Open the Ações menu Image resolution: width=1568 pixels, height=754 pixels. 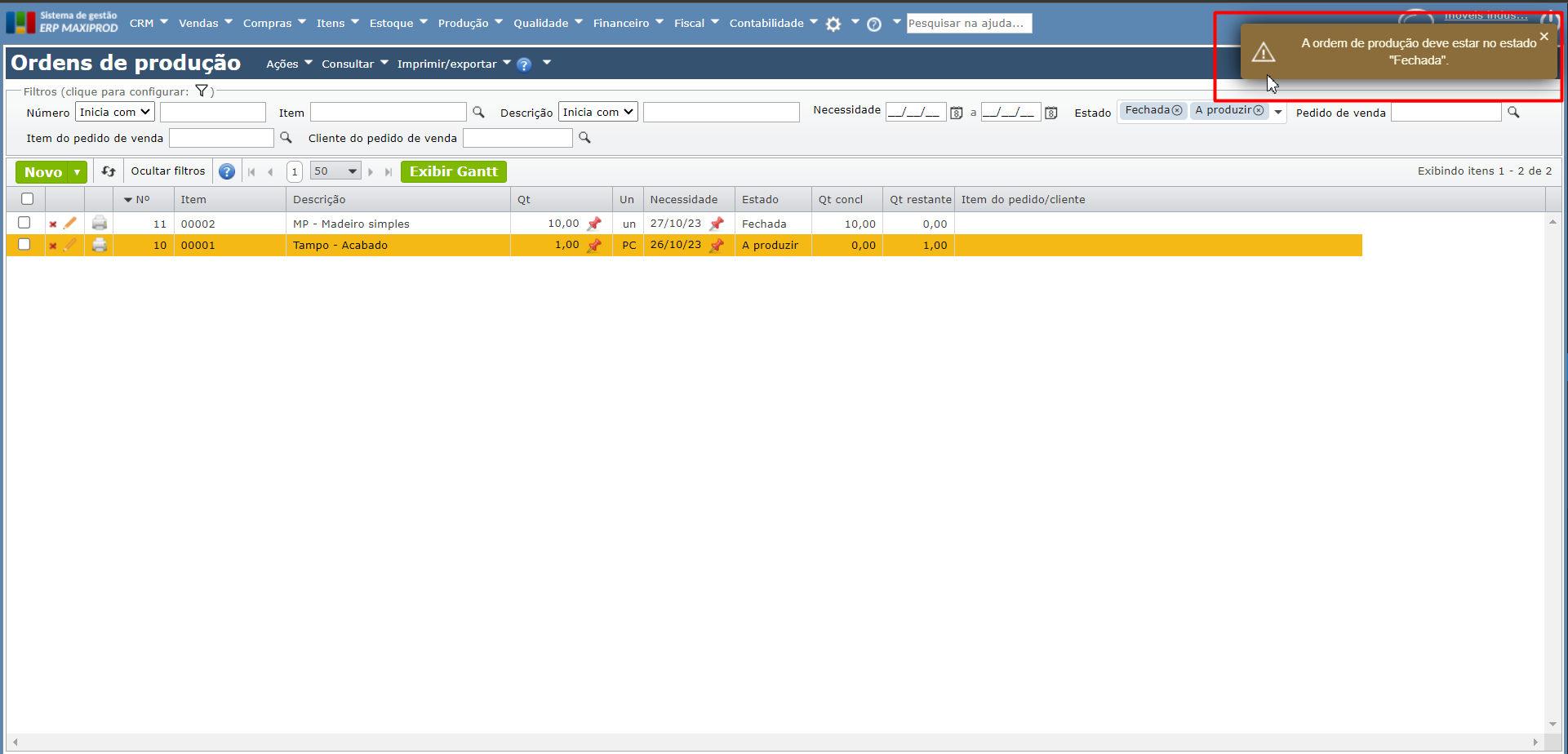(x=290, y=64)
